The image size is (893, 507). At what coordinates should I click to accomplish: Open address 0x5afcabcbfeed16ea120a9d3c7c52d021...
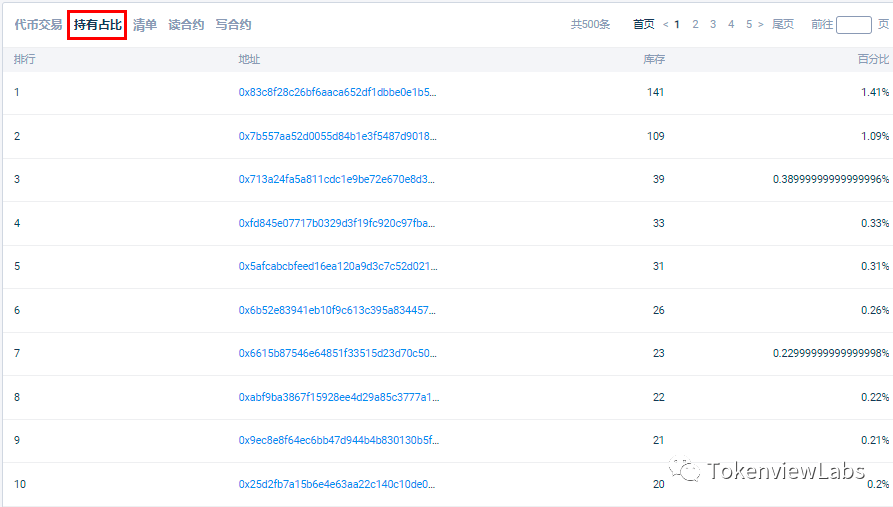[338, 266]
